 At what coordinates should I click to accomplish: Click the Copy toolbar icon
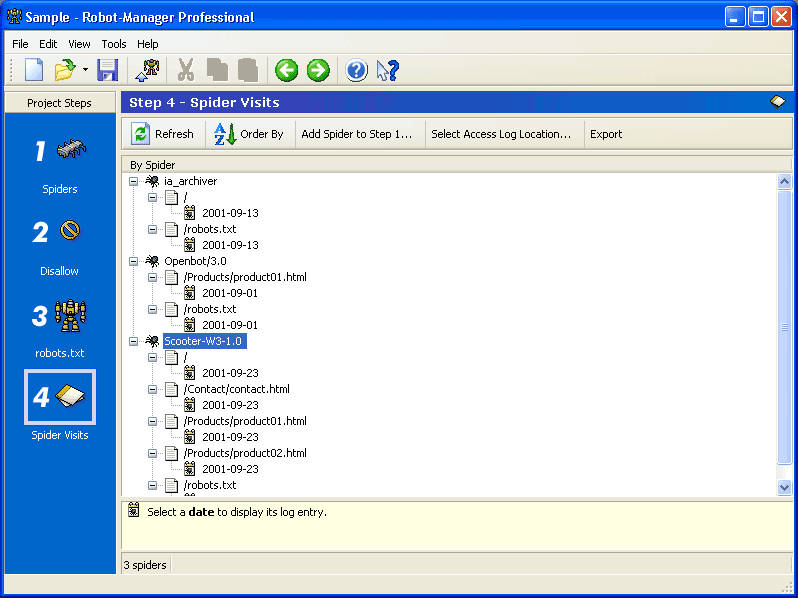point(217,70)
